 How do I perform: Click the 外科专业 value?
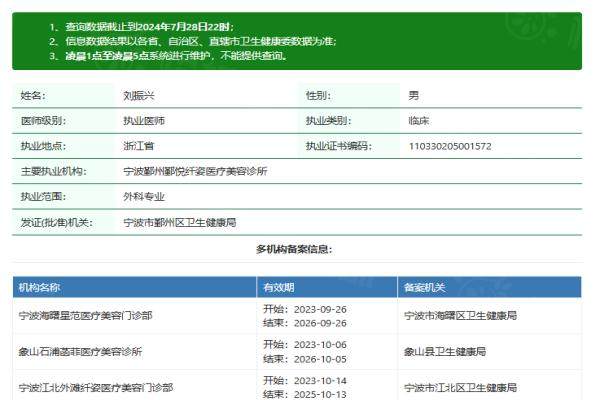pyautogui.click(x=143, y=196)
